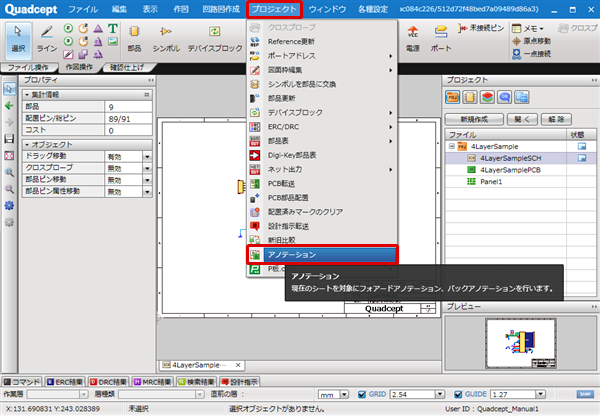Click the 解除 button

click(x=556, y=119)
